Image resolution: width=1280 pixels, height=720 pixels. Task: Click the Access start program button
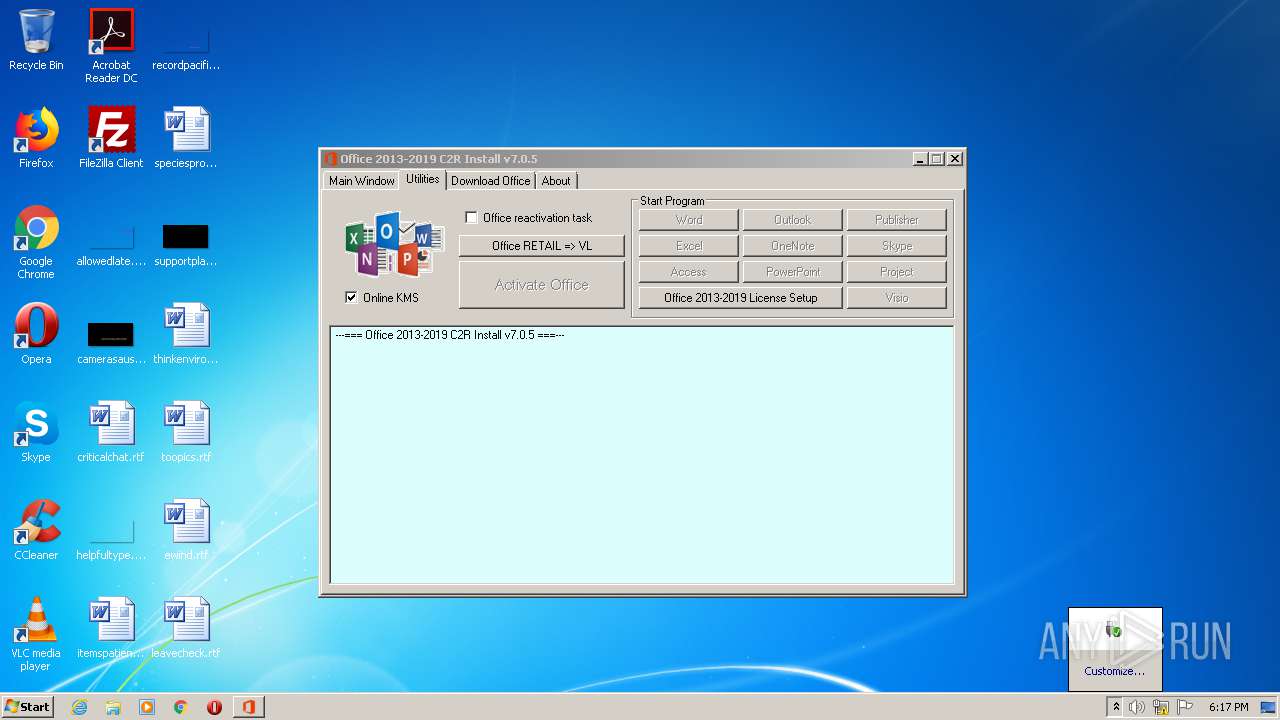click(689, 272)
